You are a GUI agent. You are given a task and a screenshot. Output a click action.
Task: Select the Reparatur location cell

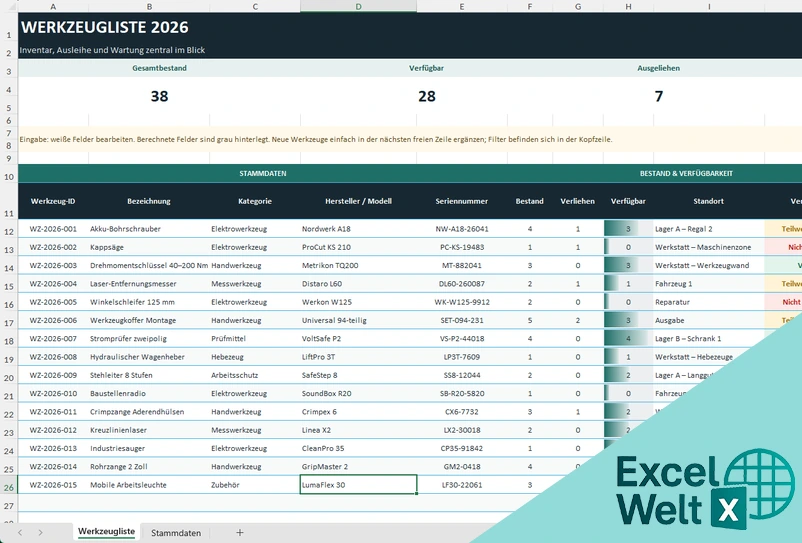point(708,302)
